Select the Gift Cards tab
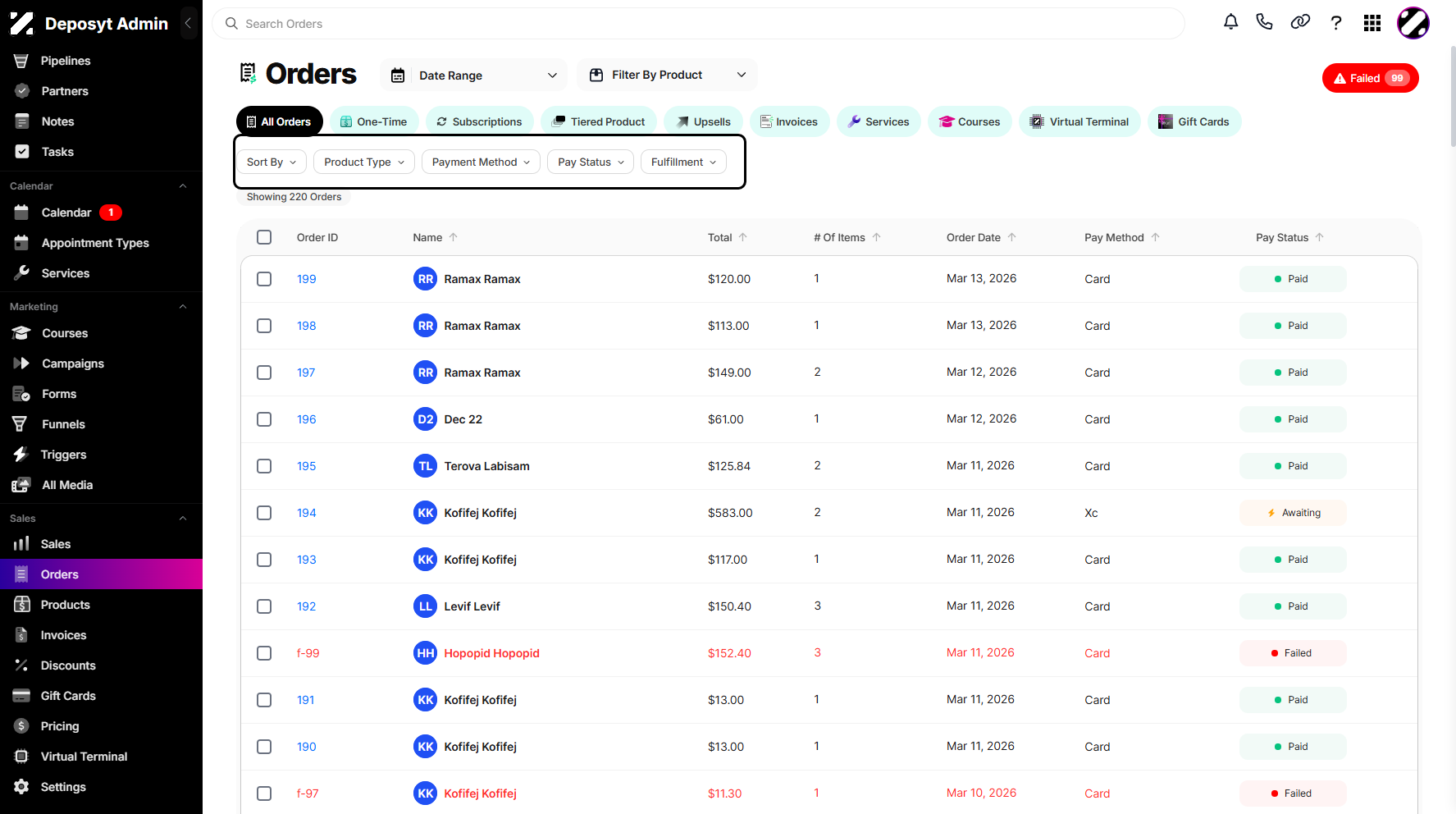Image resolution: width=1456 pixels, height=814 pixels. point(1194,121)
